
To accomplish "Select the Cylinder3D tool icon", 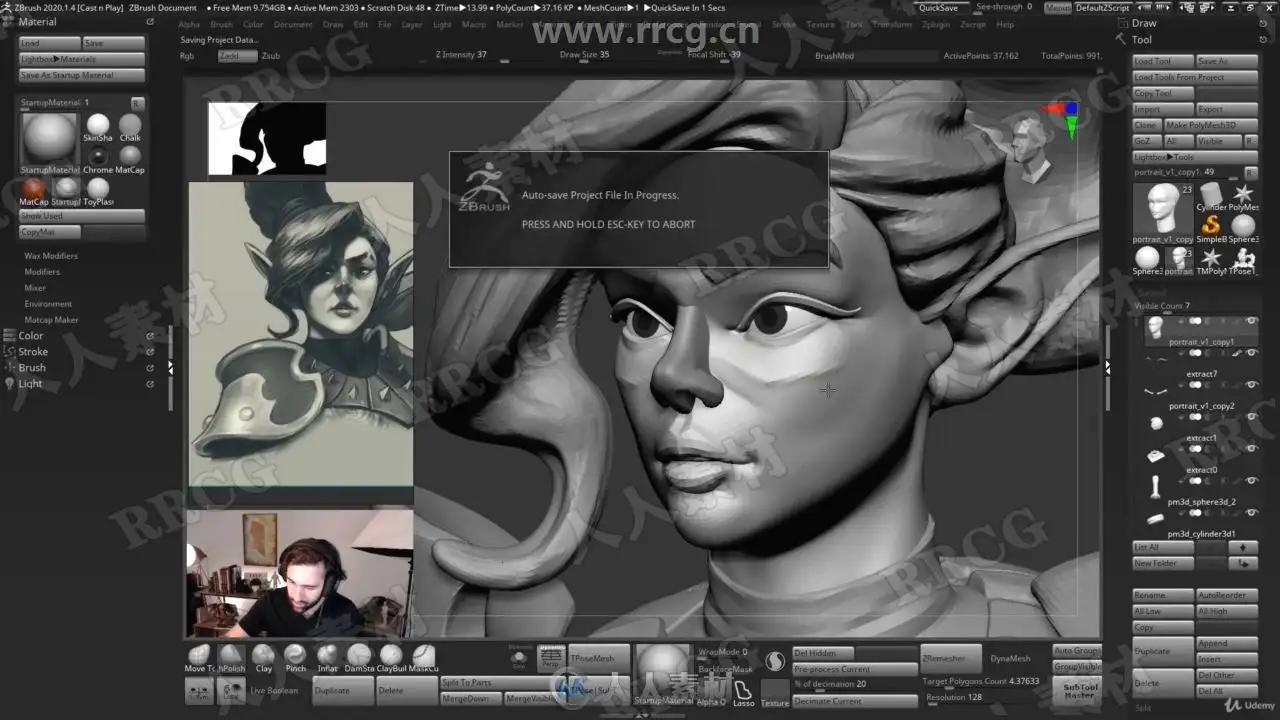I will (x=1211, y=197).
